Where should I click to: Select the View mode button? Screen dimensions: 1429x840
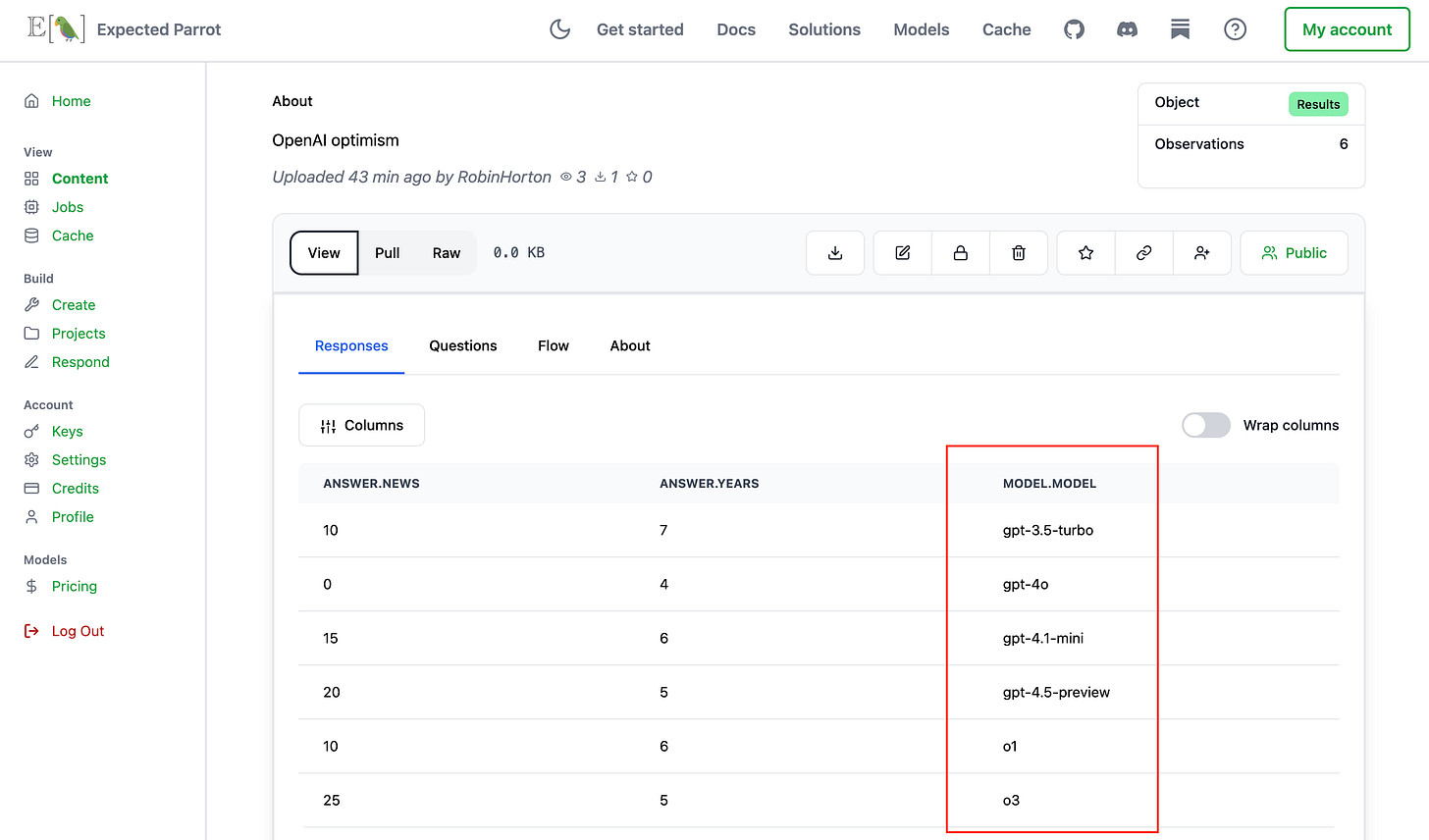(x=324, y=253)
